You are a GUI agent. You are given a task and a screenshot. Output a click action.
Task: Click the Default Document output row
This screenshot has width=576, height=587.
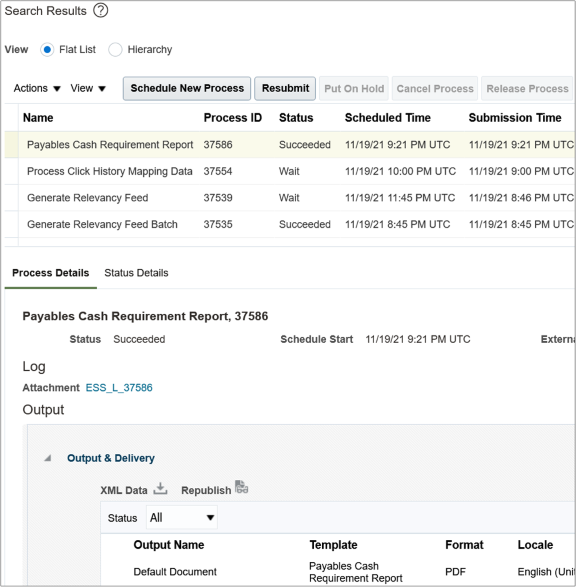338,572
